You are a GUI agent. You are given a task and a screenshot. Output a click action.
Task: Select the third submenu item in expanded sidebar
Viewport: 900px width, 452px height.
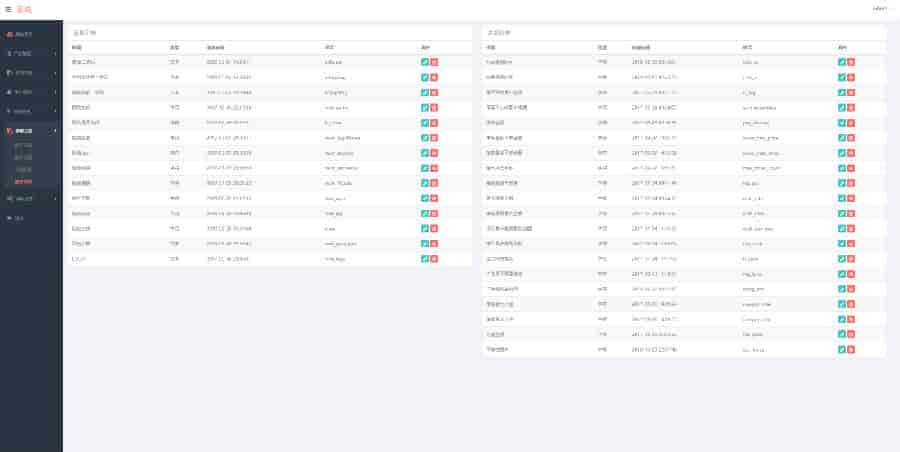[x=24, y=169]
